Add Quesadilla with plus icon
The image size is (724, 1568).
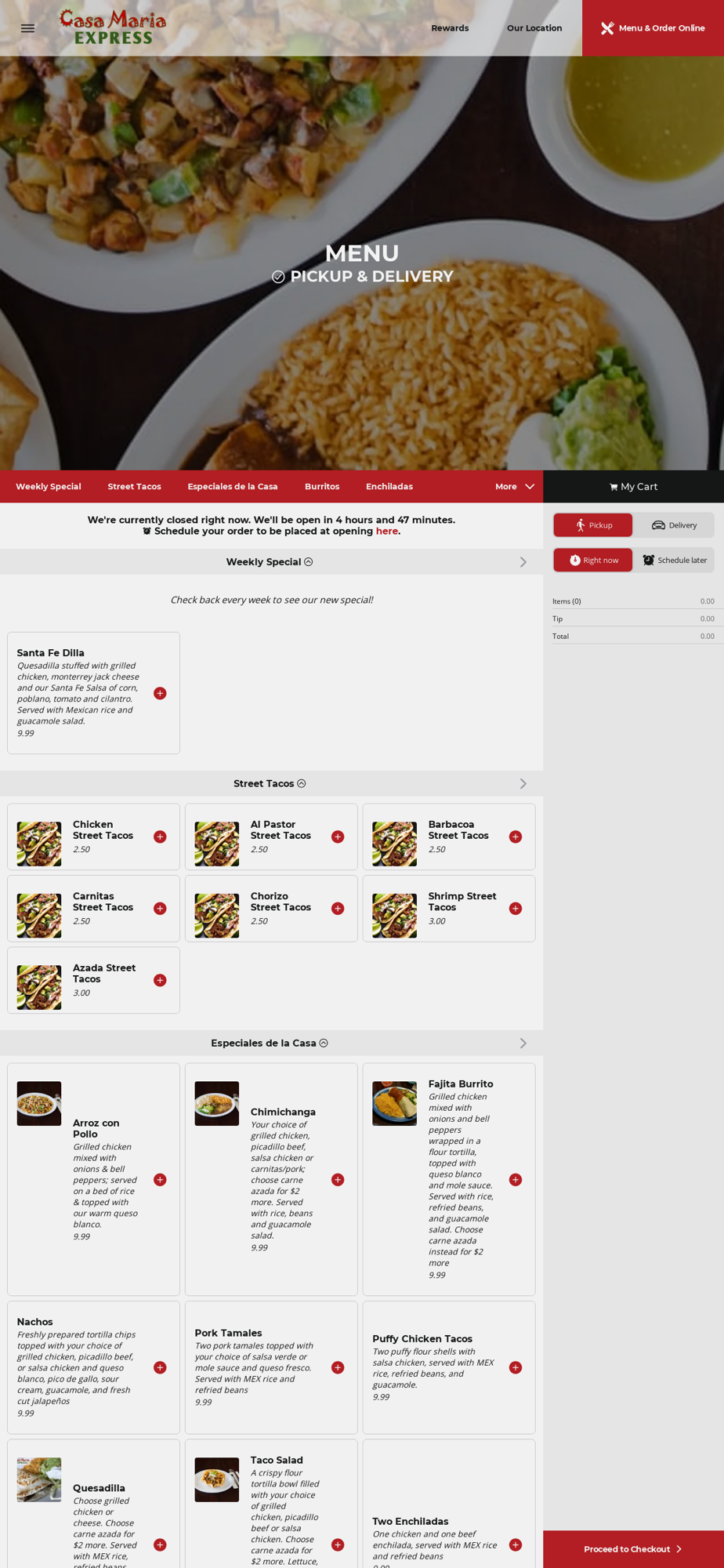tap(160, 1544)
